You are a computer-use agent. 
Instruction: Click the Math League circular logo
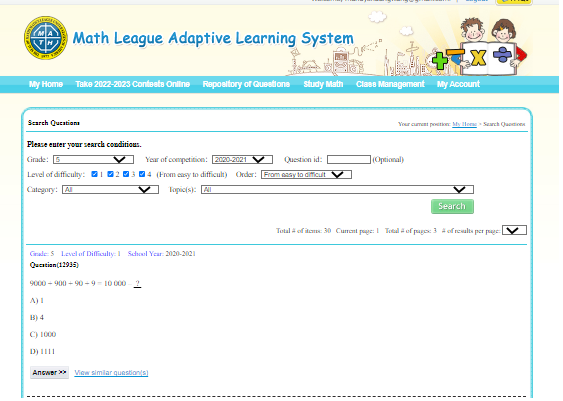click(46, 38)
